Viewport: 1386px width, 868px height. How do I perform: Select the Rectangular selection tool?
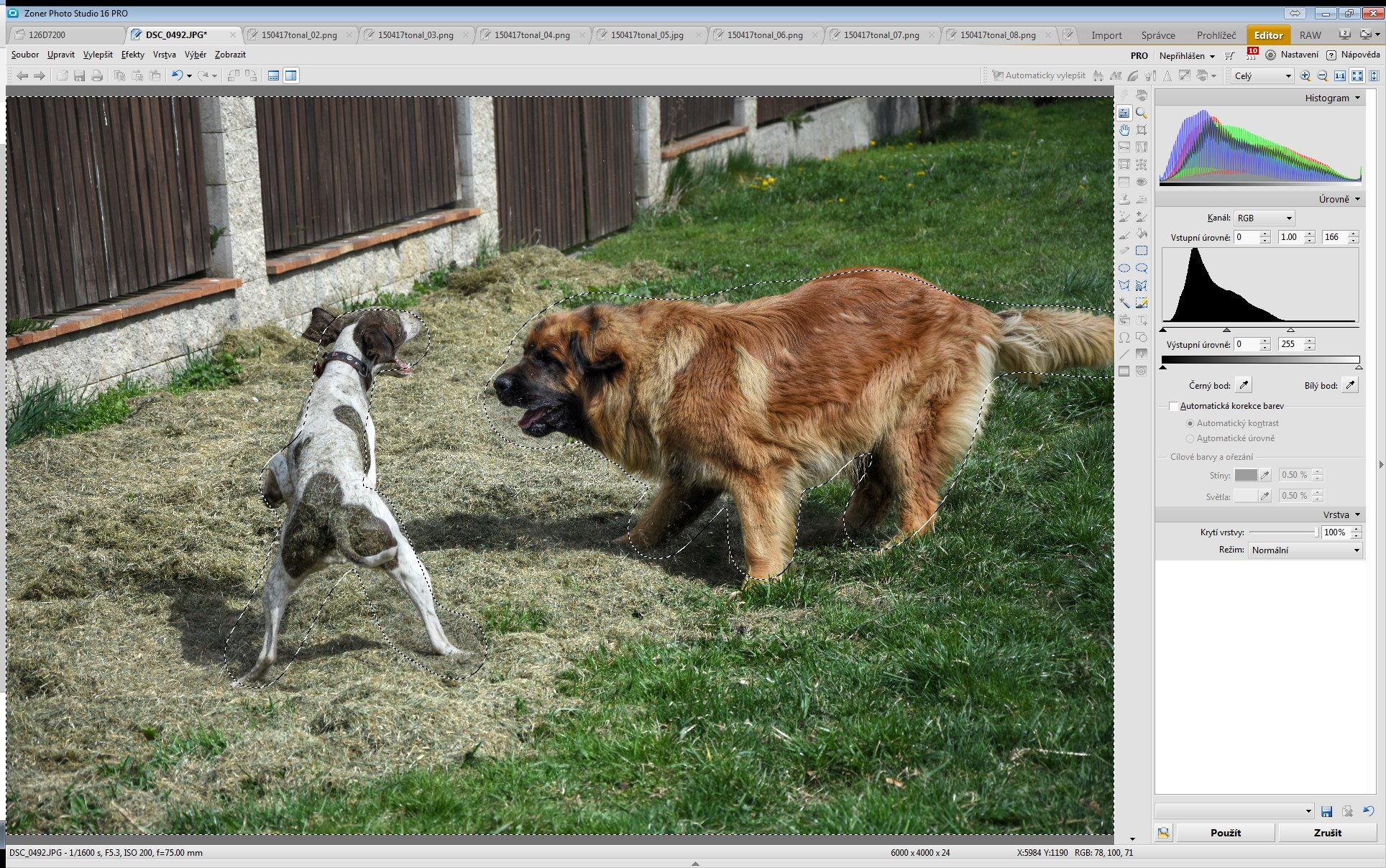1141,251
